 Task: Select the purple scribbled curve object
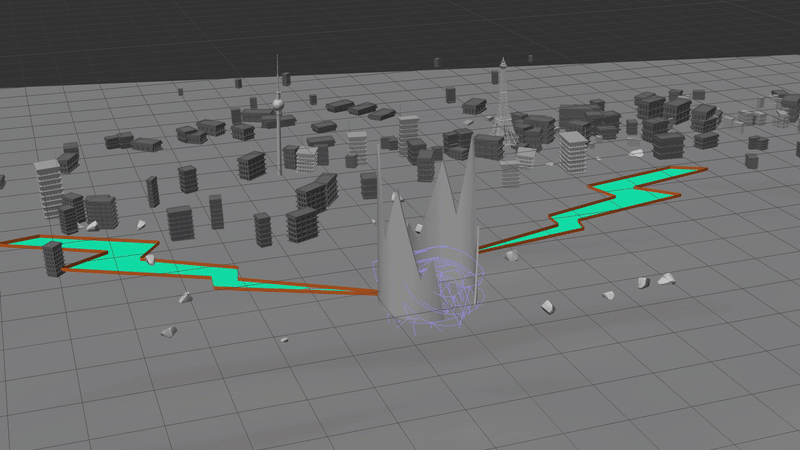point(429,288)
